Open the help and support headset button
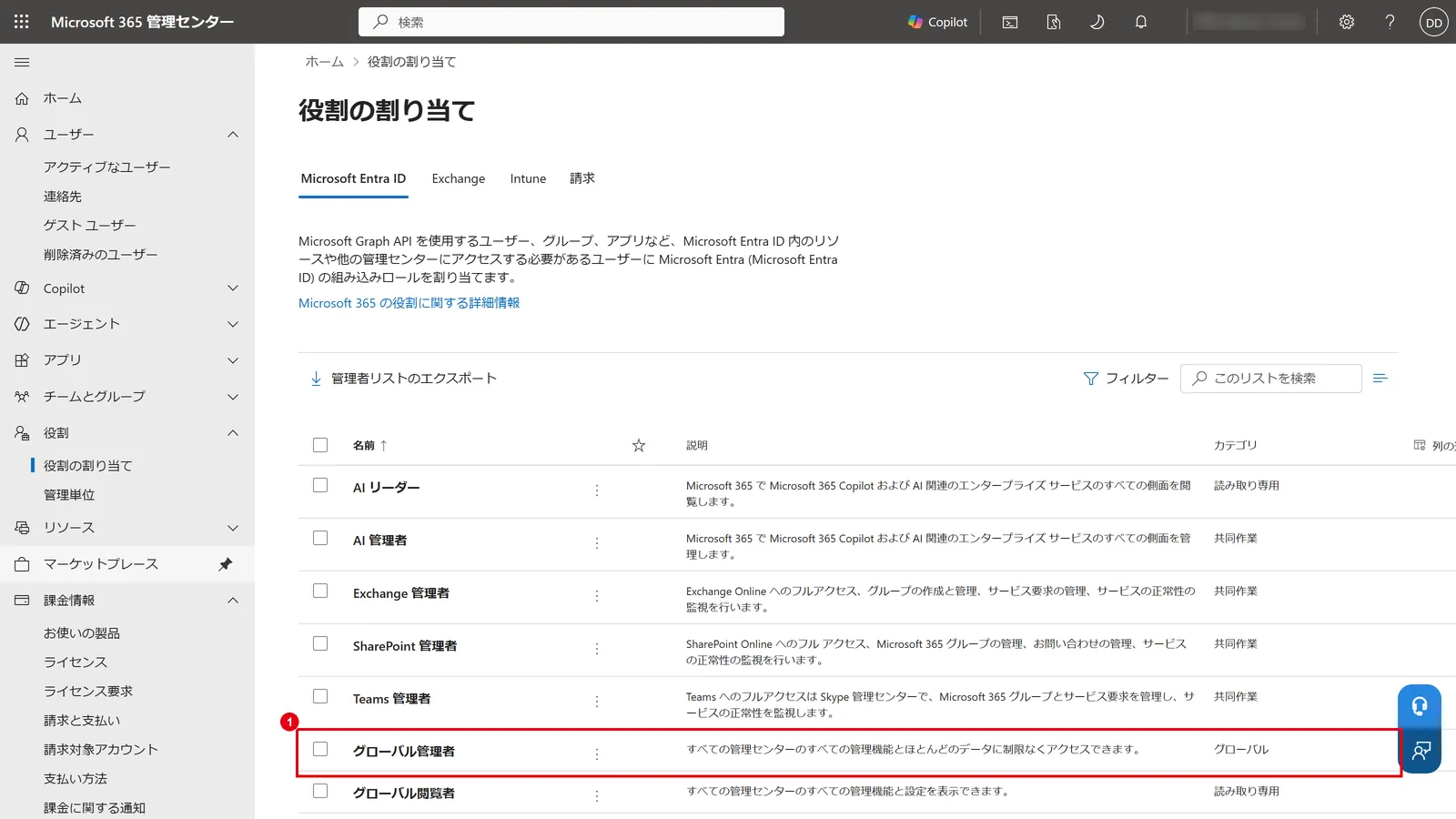The width and height of the screenshot is (1456, 819). click(x=1420, y=706)
